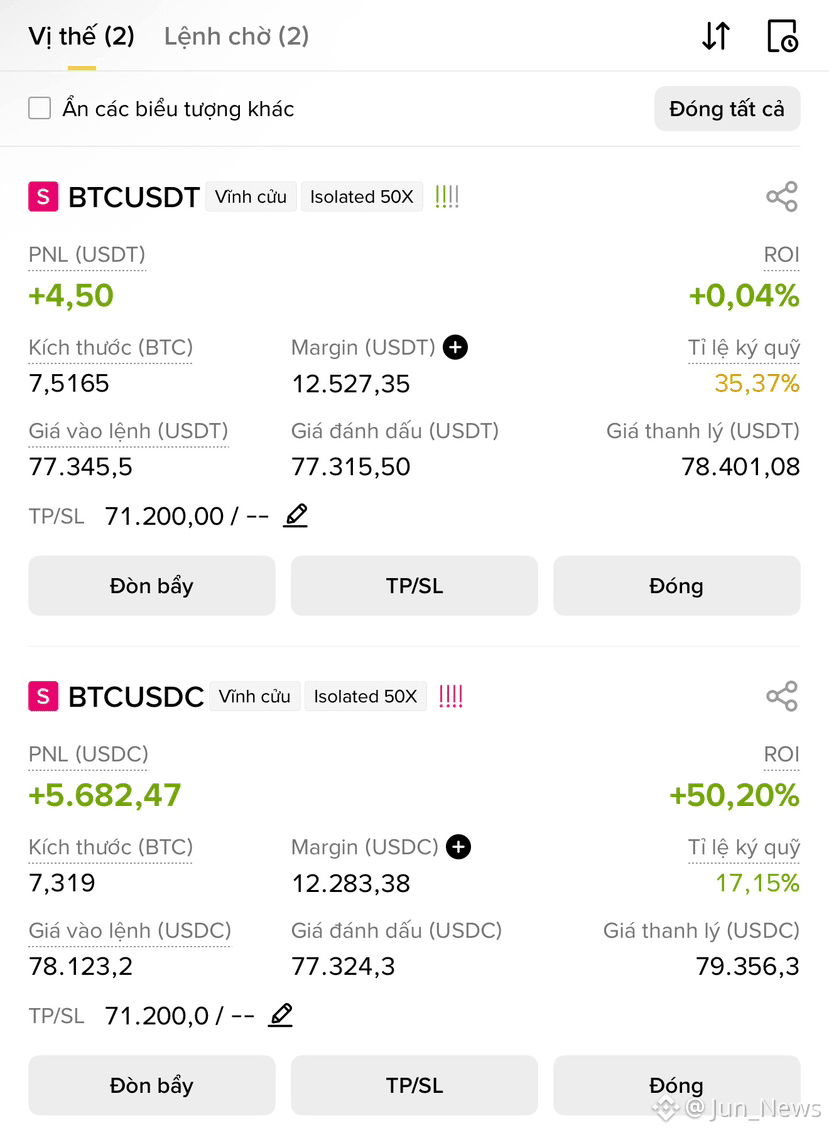Click BTCUSDT's TP/SL button

point(414,586)
